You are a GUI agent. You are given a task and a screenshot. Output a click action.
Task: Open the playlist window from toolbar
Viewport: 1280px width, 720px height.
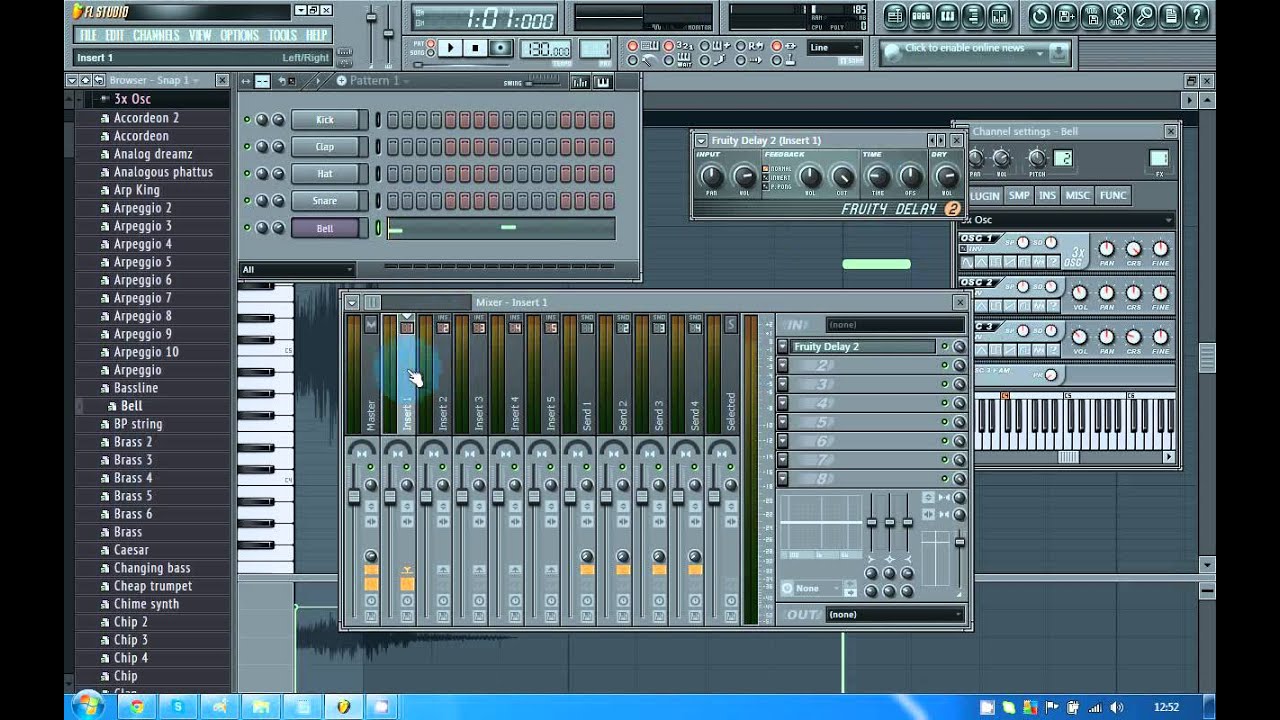895,16
